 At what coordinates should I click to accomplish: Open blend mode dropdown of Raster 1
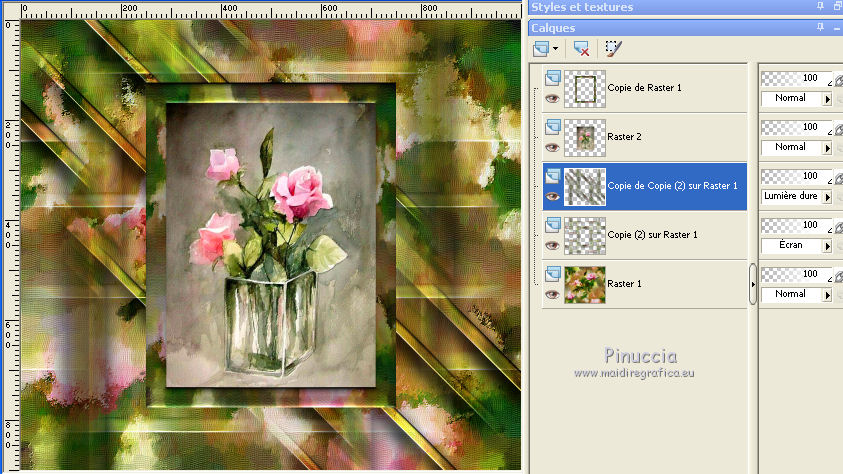(x=827, y=295)
